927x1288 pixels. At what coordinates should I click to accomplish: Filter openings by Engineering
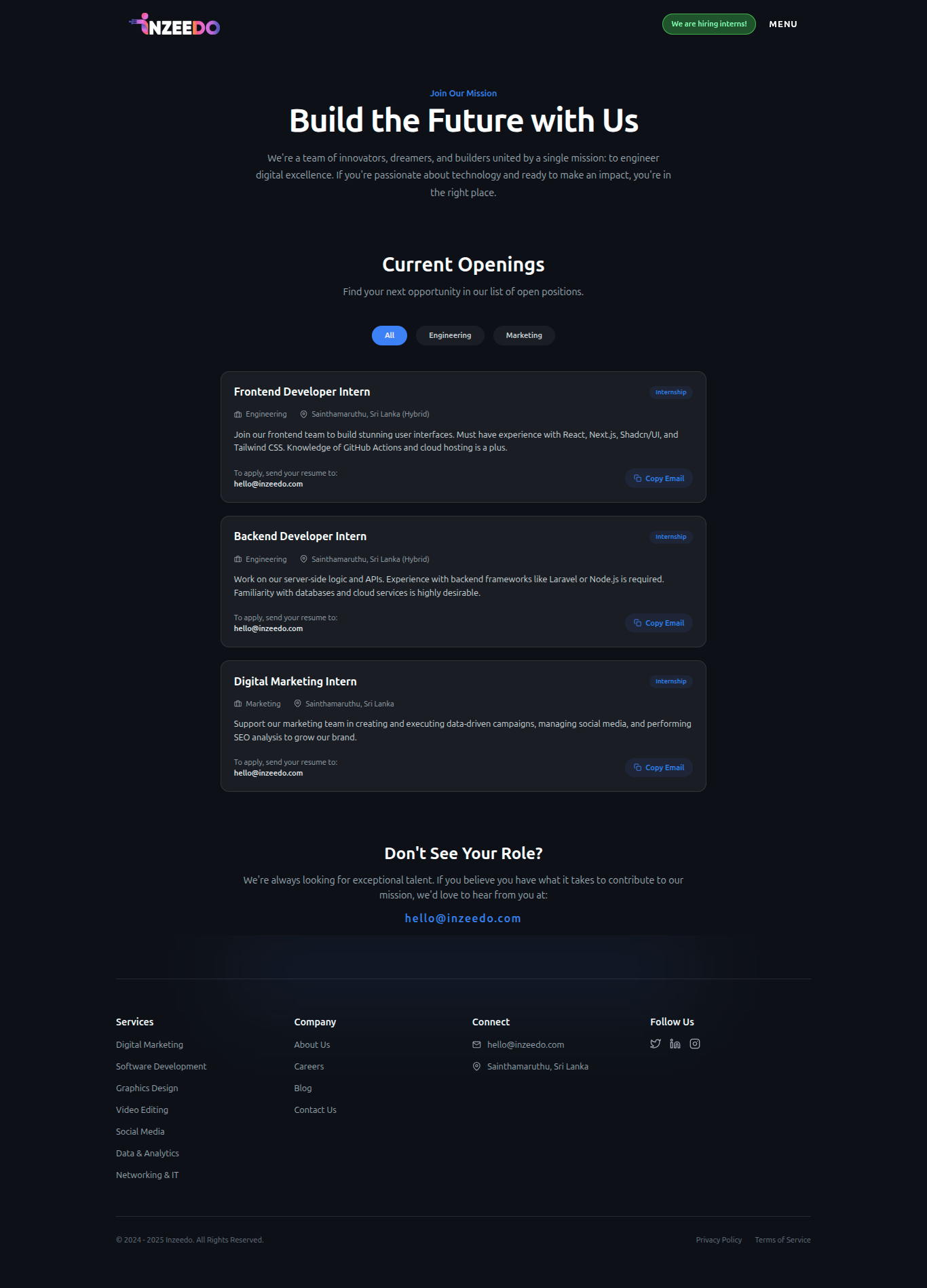(450, 335)
